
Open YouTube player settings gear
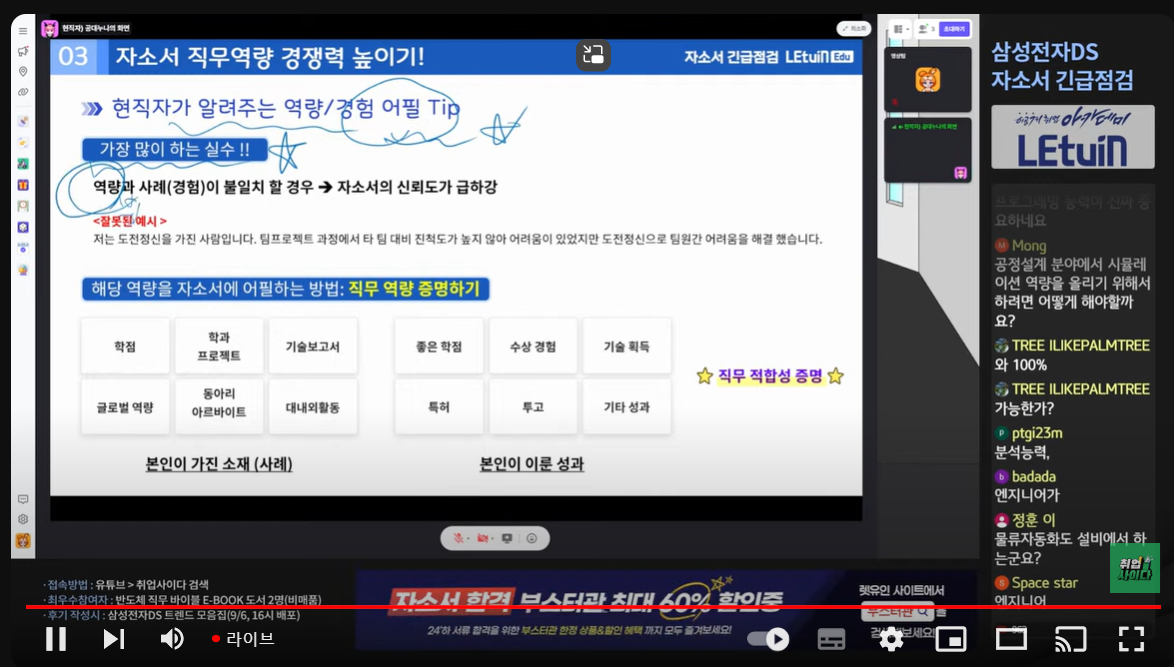(891, 638)
